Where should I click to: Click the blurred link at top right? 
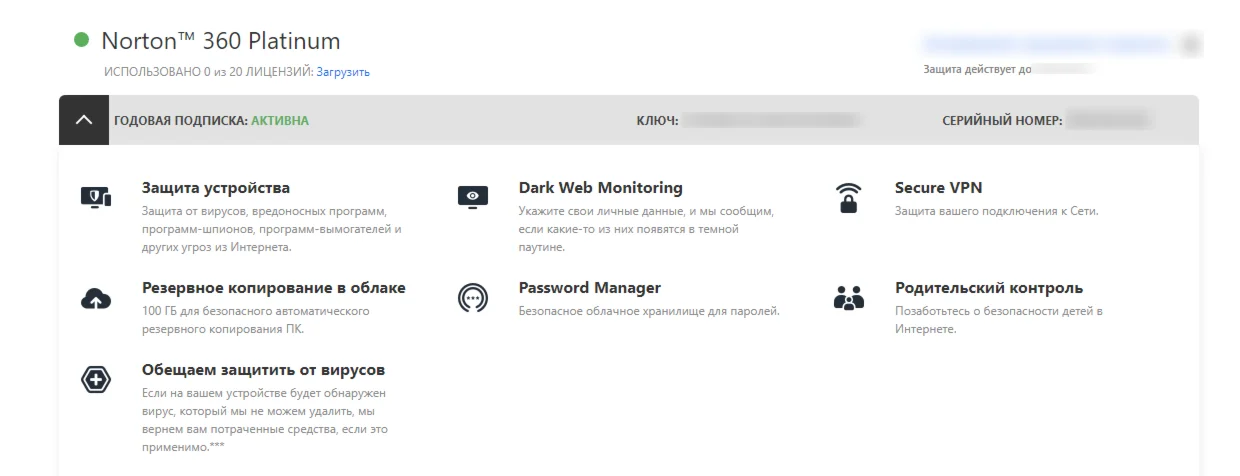(1044, 44)
